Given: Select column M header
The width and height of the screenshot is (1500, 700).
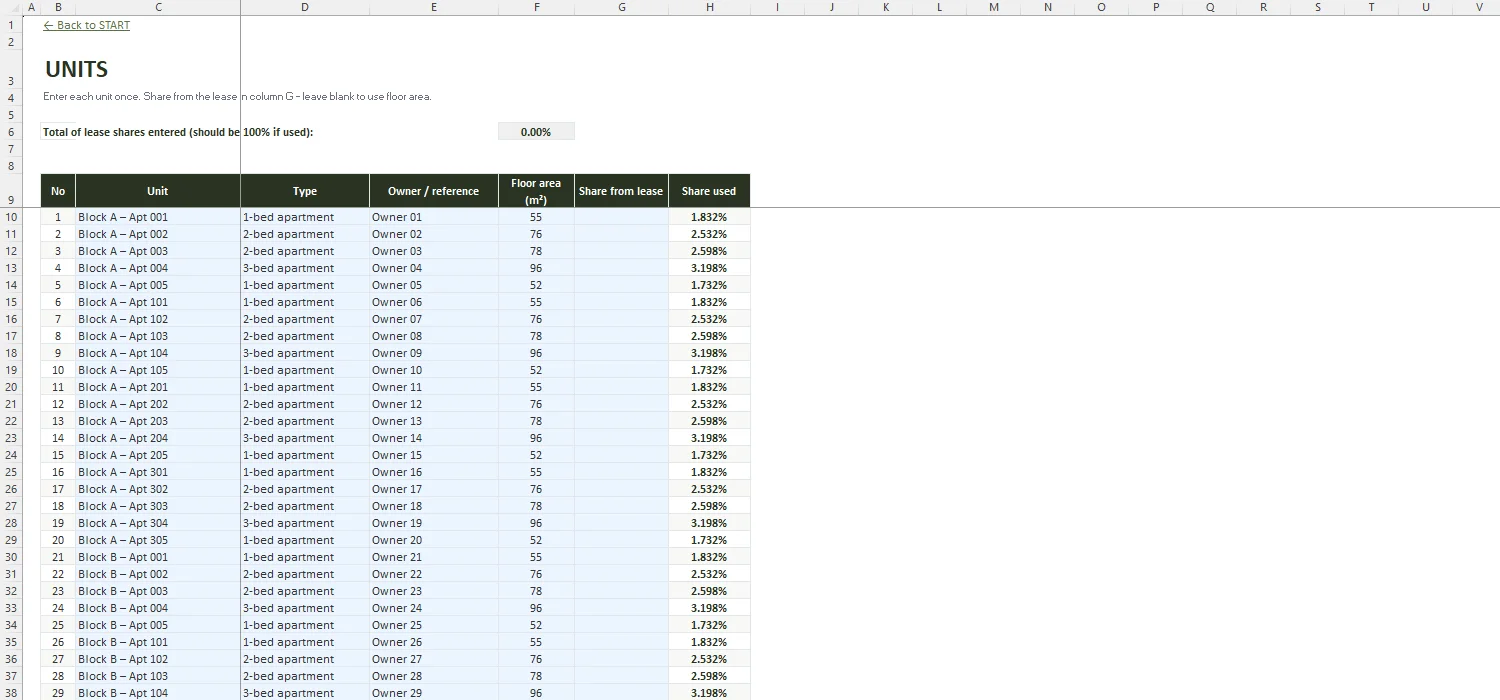Looking at the screenshot, I should tap(993, 7).
